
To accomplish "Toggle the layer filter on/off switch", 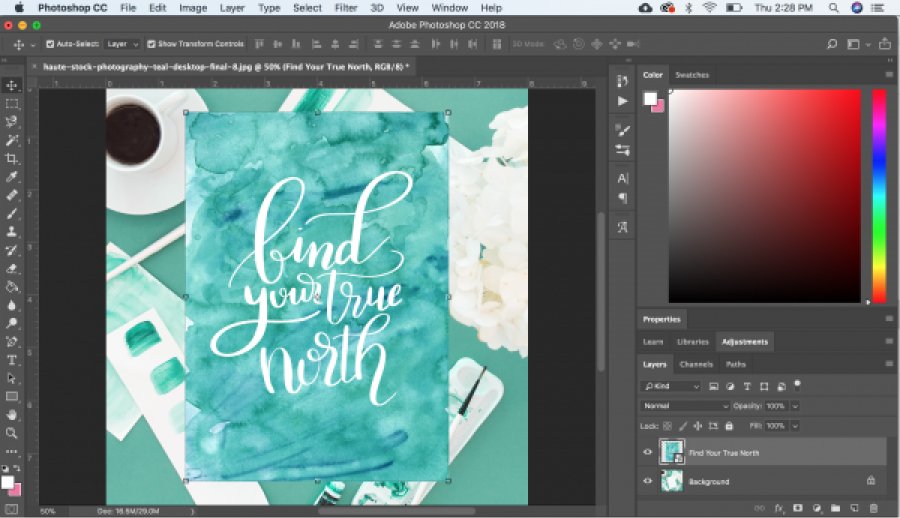I will click(x=797, y=384).
